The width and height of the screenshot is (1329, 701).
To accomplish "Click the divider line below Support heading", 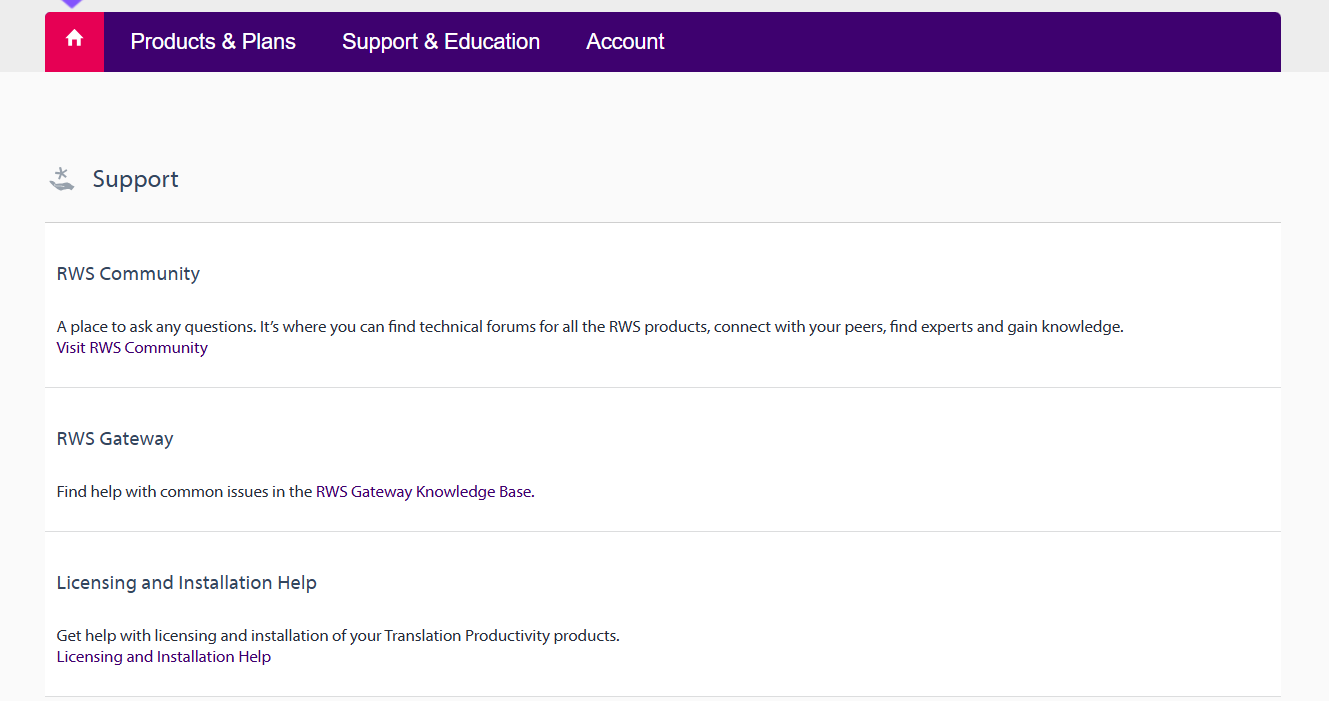I will coord(662,222).
